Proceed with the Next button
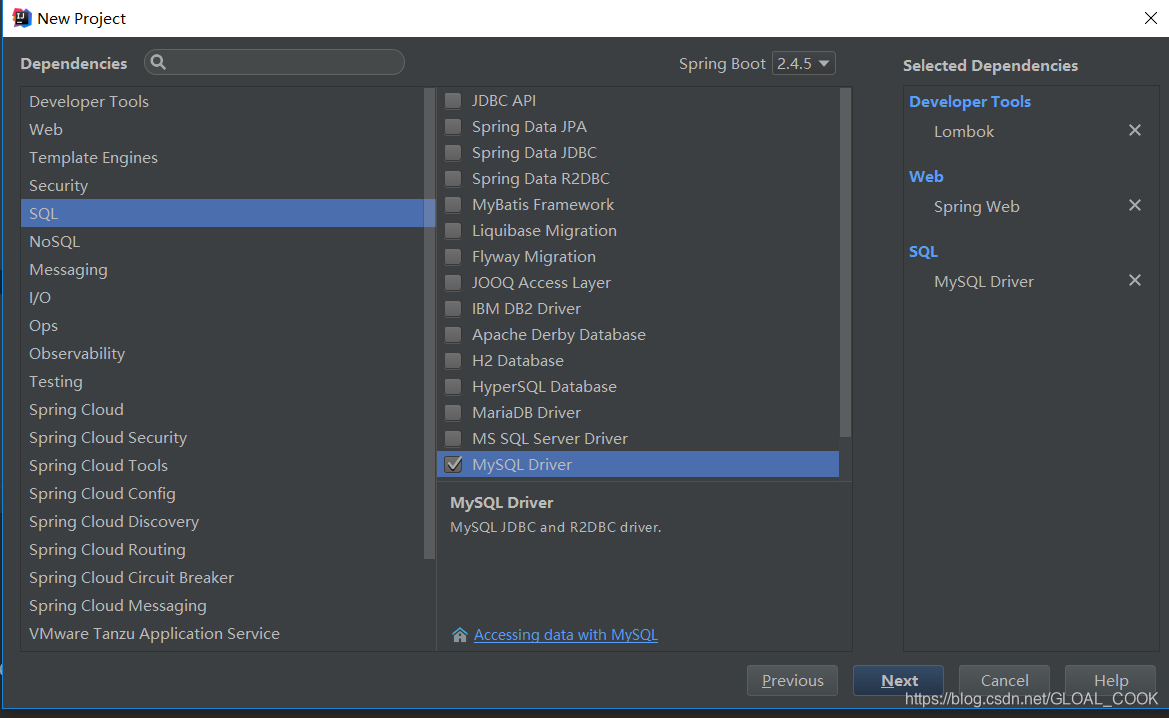Screen dimensions: 1169x718 click(898, 680)
